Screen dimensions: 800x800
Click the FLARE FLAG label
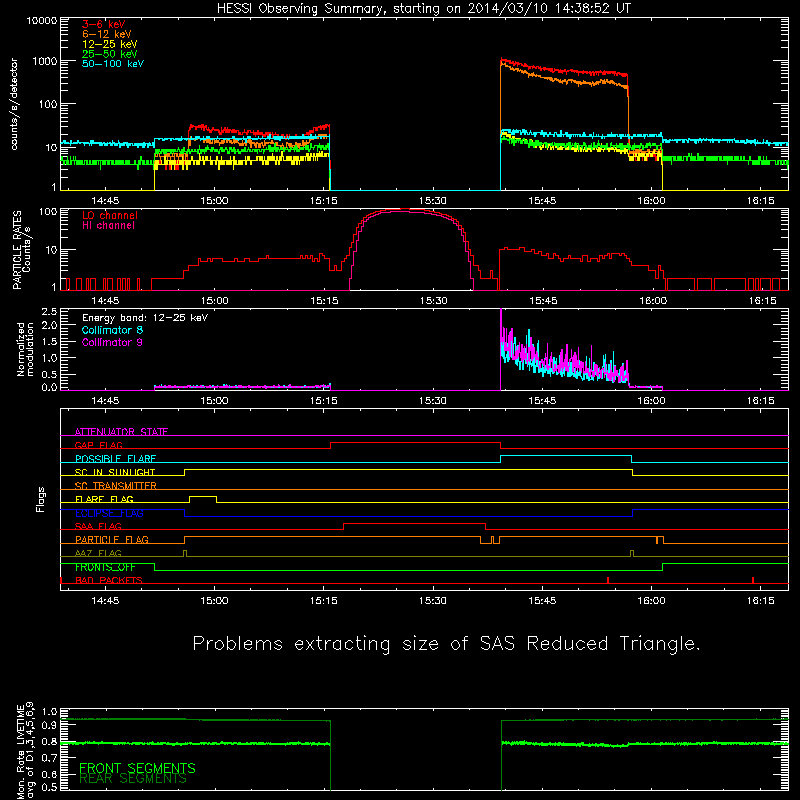104,499
